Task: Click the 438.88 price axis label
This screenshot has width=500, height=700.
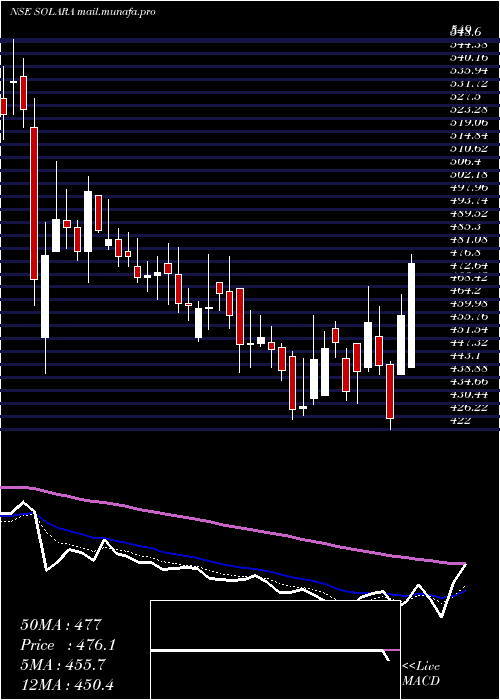Action: 469,368
